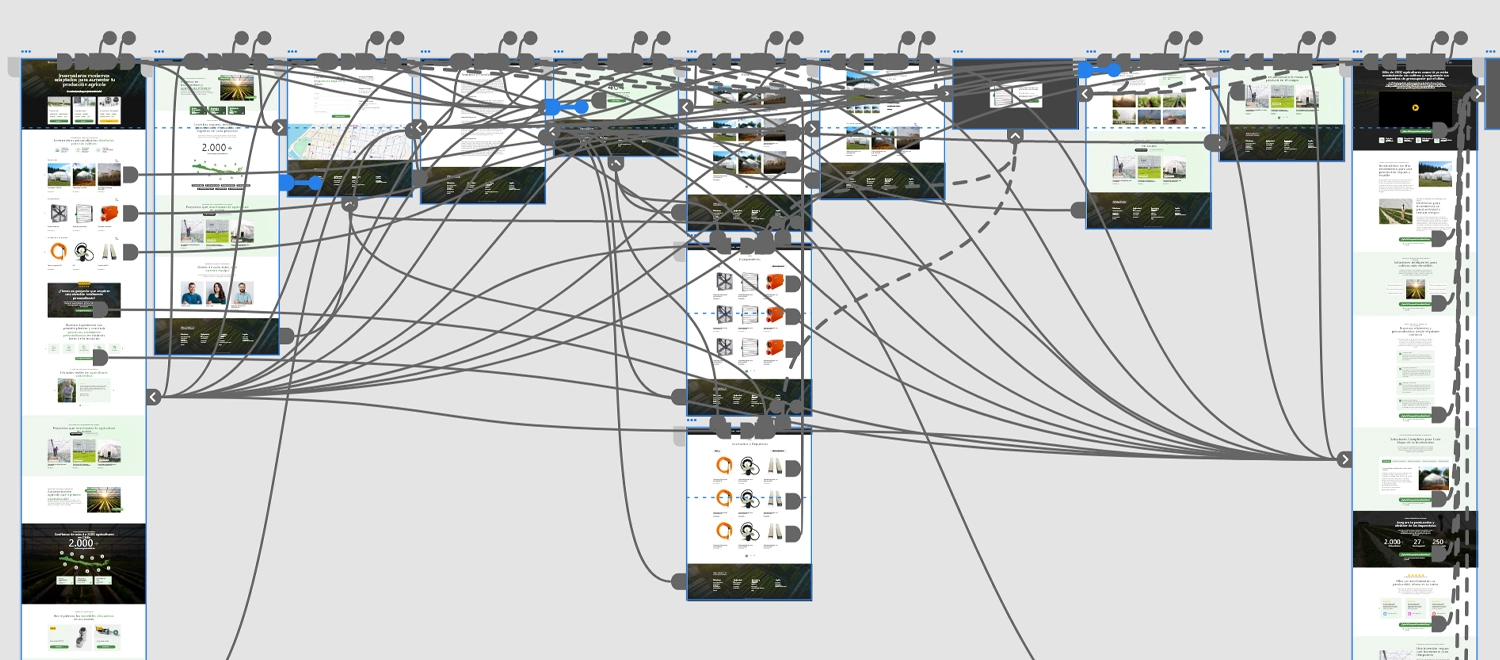Click right-chevron handle beside the video hero section

pyautogui.click(x=1478, y=94)
